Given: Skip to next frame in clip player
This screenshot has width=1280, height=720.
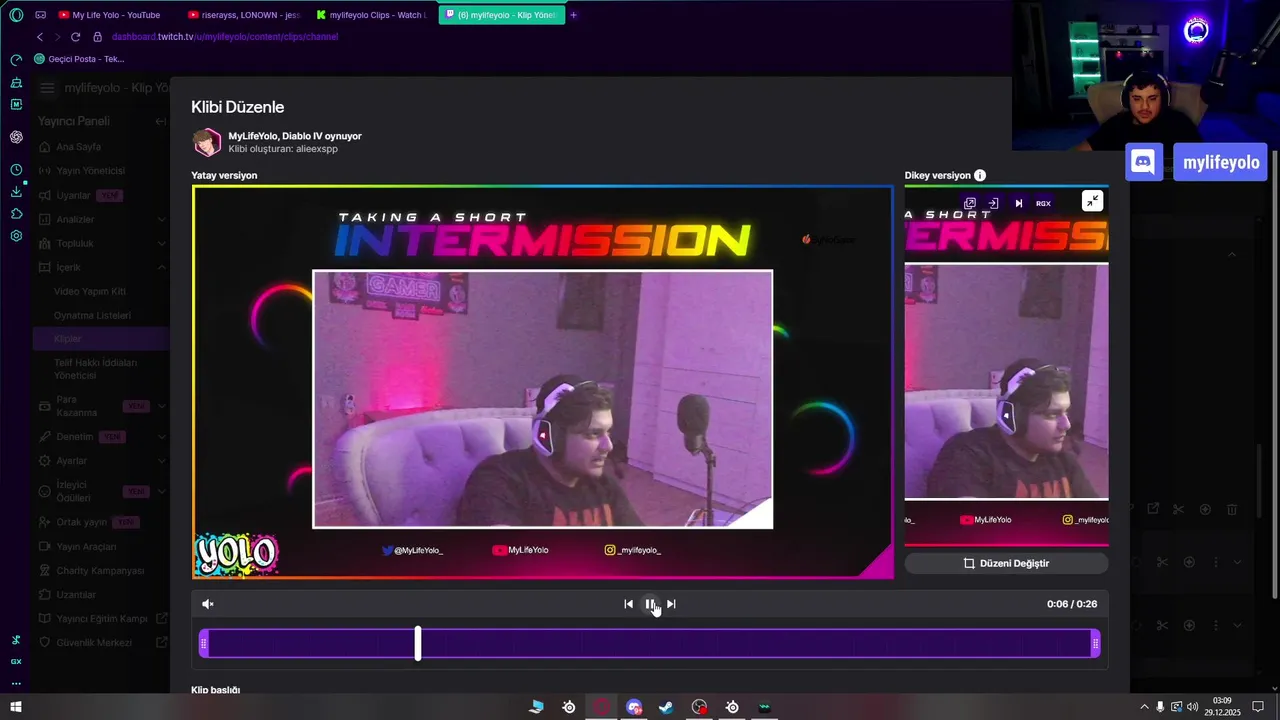Looking at the screenshot, I should pos(671,604).
